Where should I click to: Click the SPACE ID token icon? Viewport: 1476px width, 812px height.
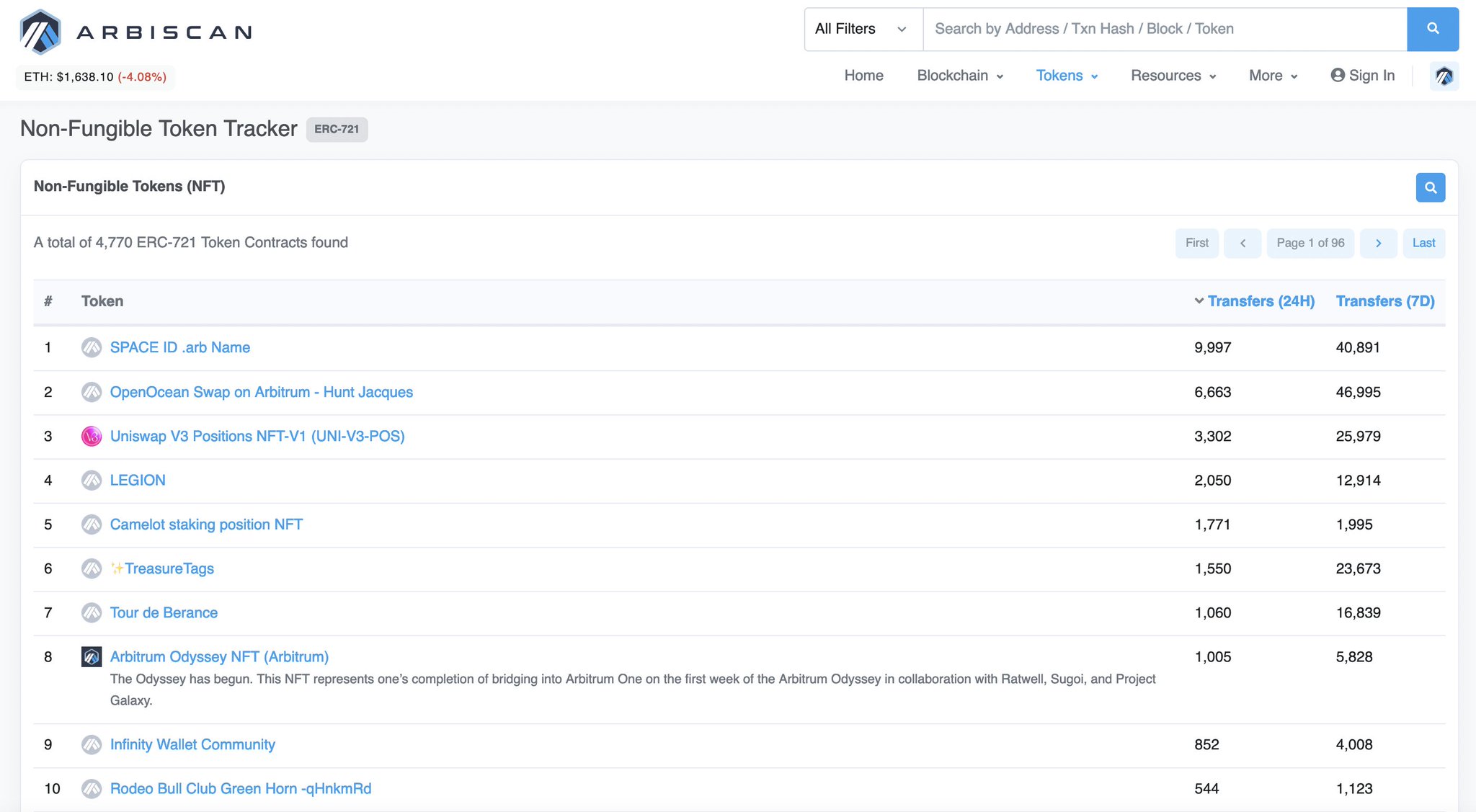92,348
